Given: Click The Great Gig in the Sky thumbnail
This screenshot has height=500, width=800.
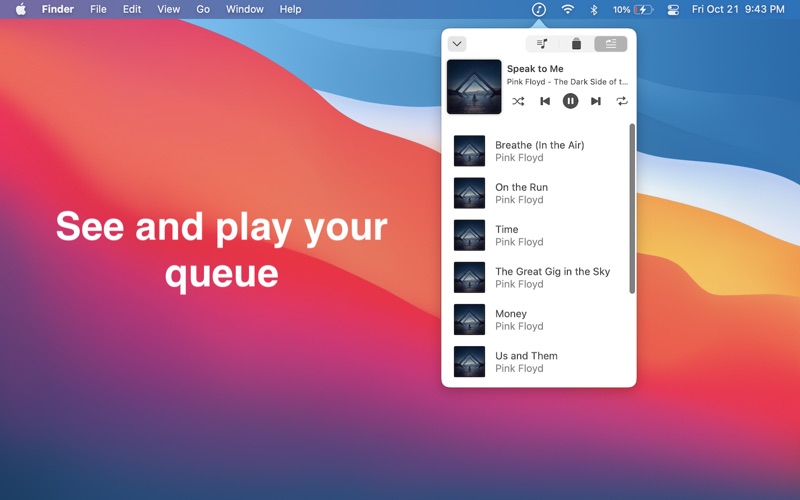Looking at the screenshot, I should (469, 278).
